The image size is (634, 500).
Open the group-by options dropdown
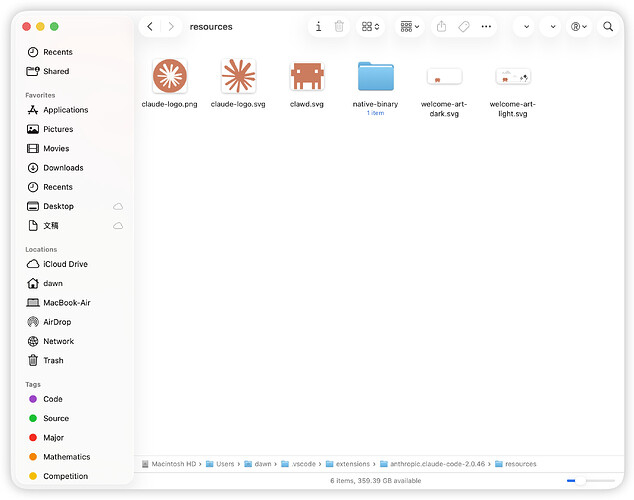pos(410,27)
